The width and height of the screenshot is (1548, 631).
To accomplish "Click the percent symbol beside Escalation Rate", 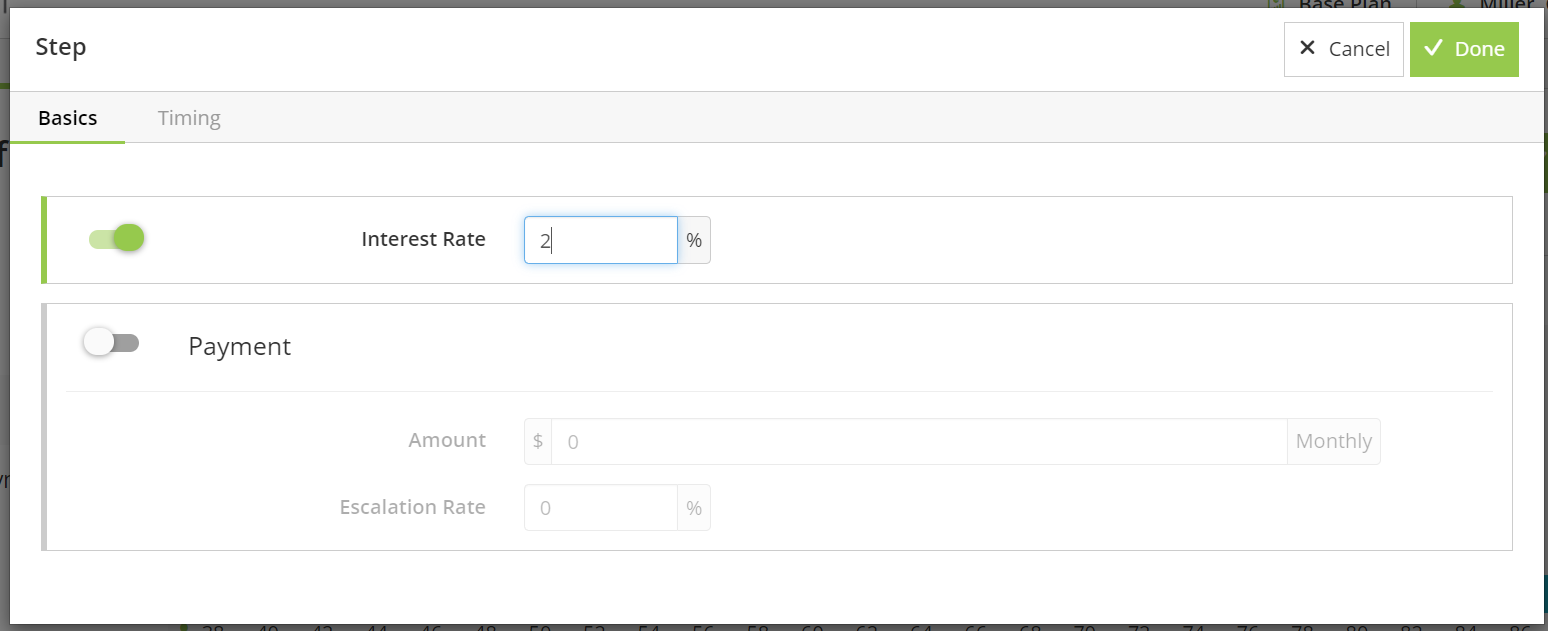I will pos(694,508).
